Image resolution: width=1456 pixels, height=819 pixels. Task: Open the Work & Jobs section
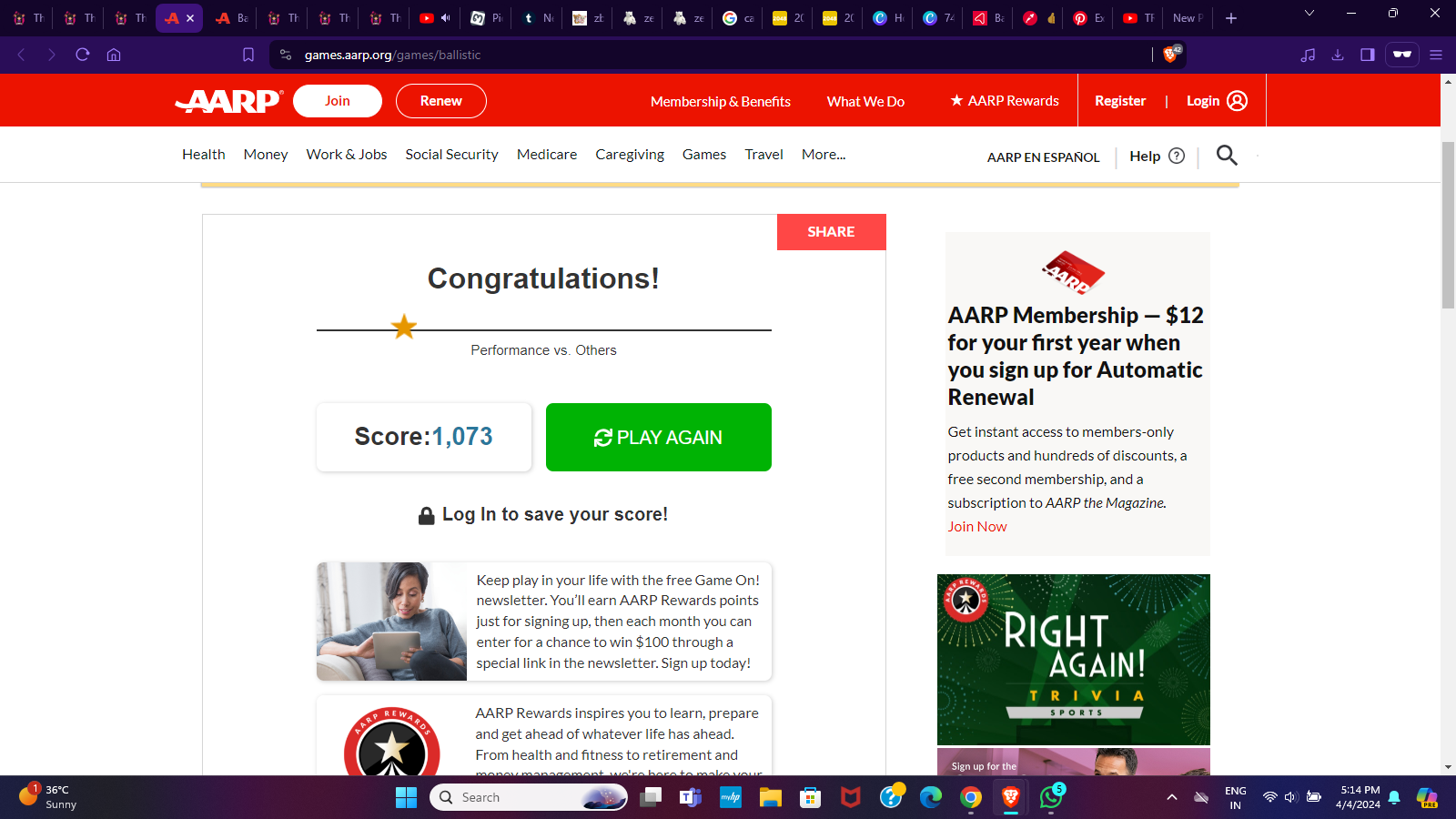pos(347,155)
